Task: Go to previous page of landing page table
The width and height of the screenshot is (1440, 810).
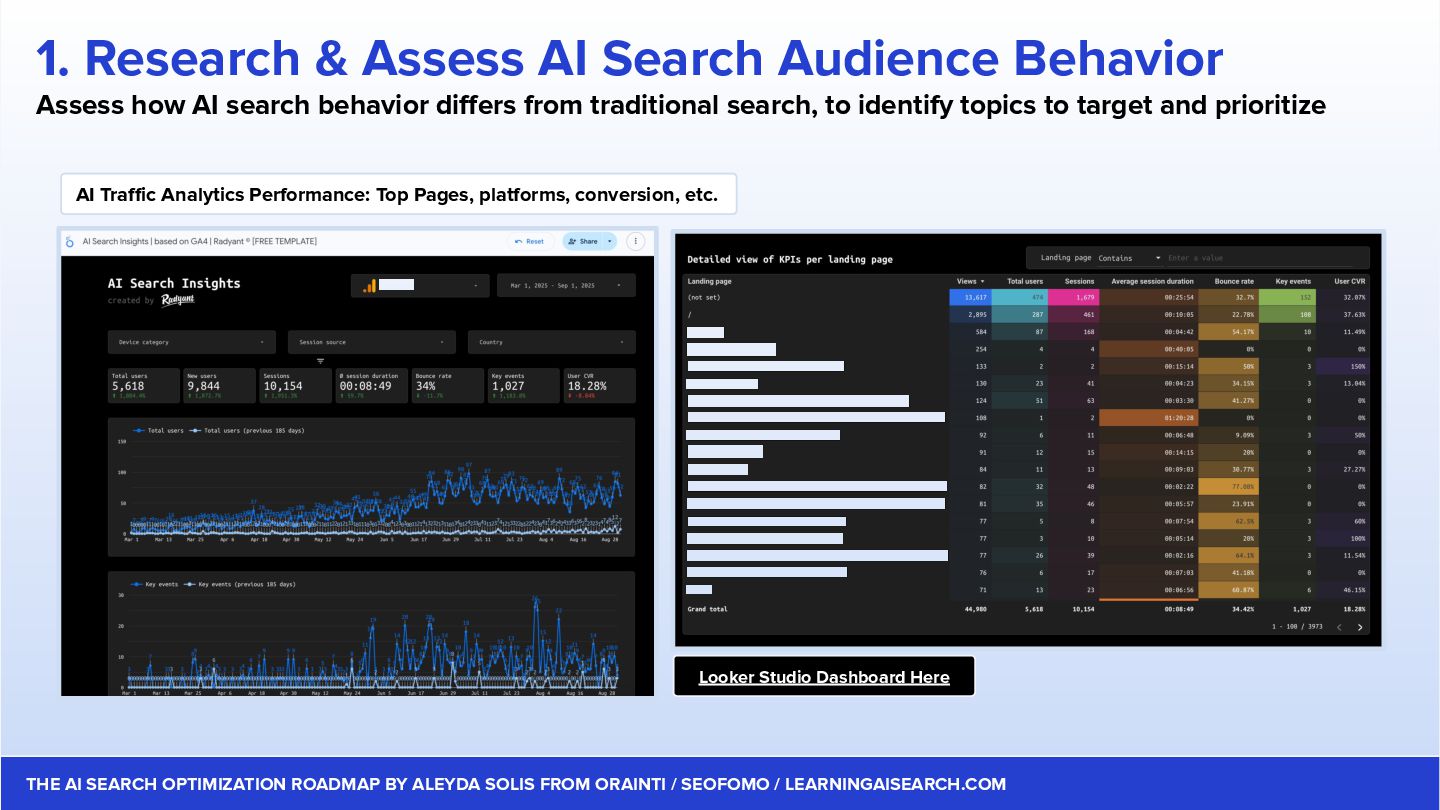Action: 1339,627
